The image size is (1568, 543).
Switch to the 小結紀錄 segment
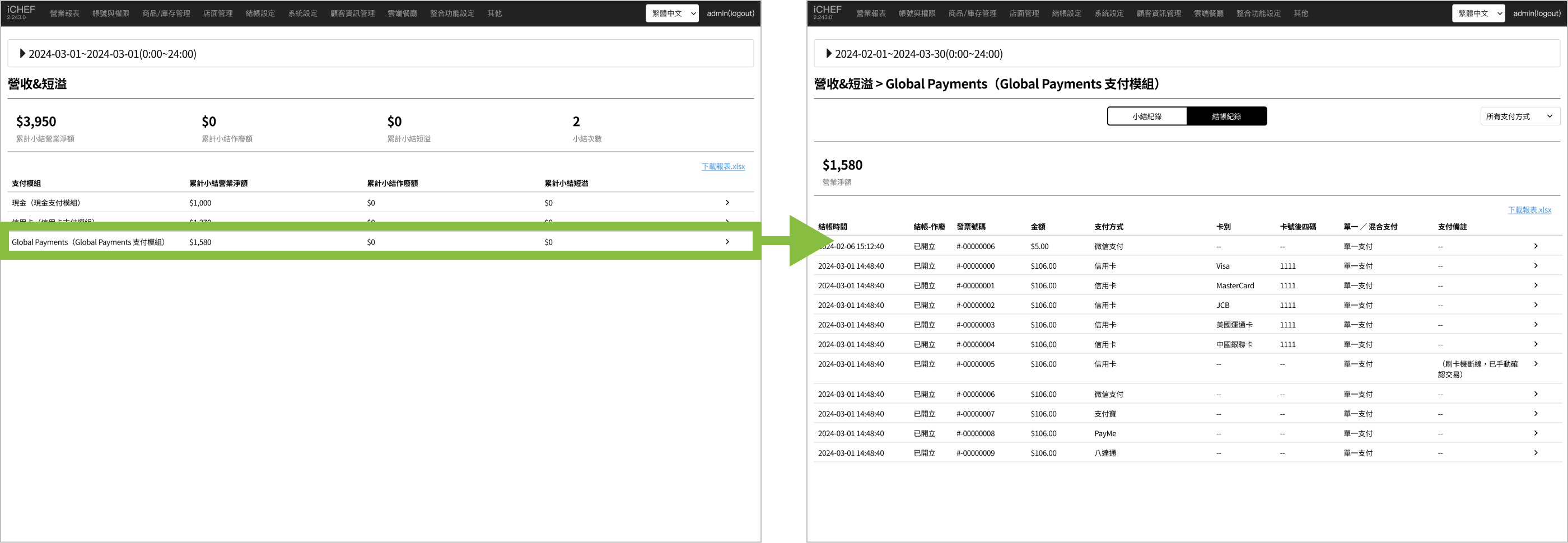1147,116
